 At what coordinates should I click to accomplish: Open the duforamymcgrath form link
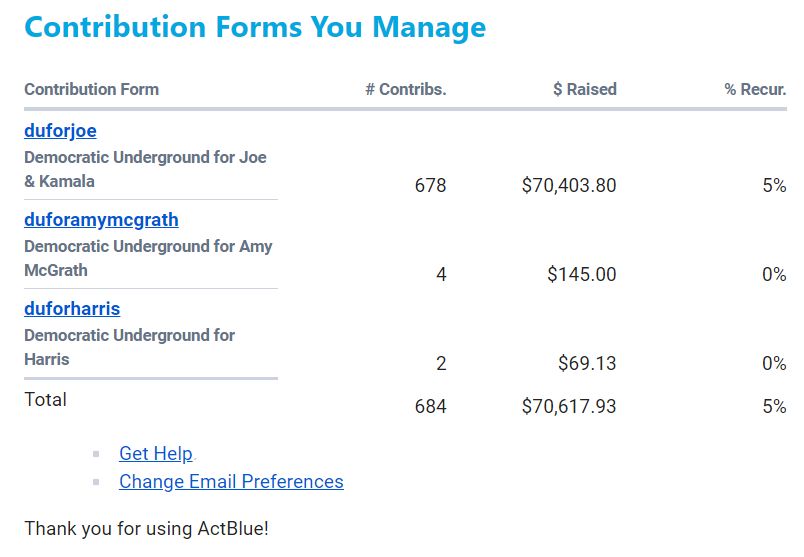[101, 220]
